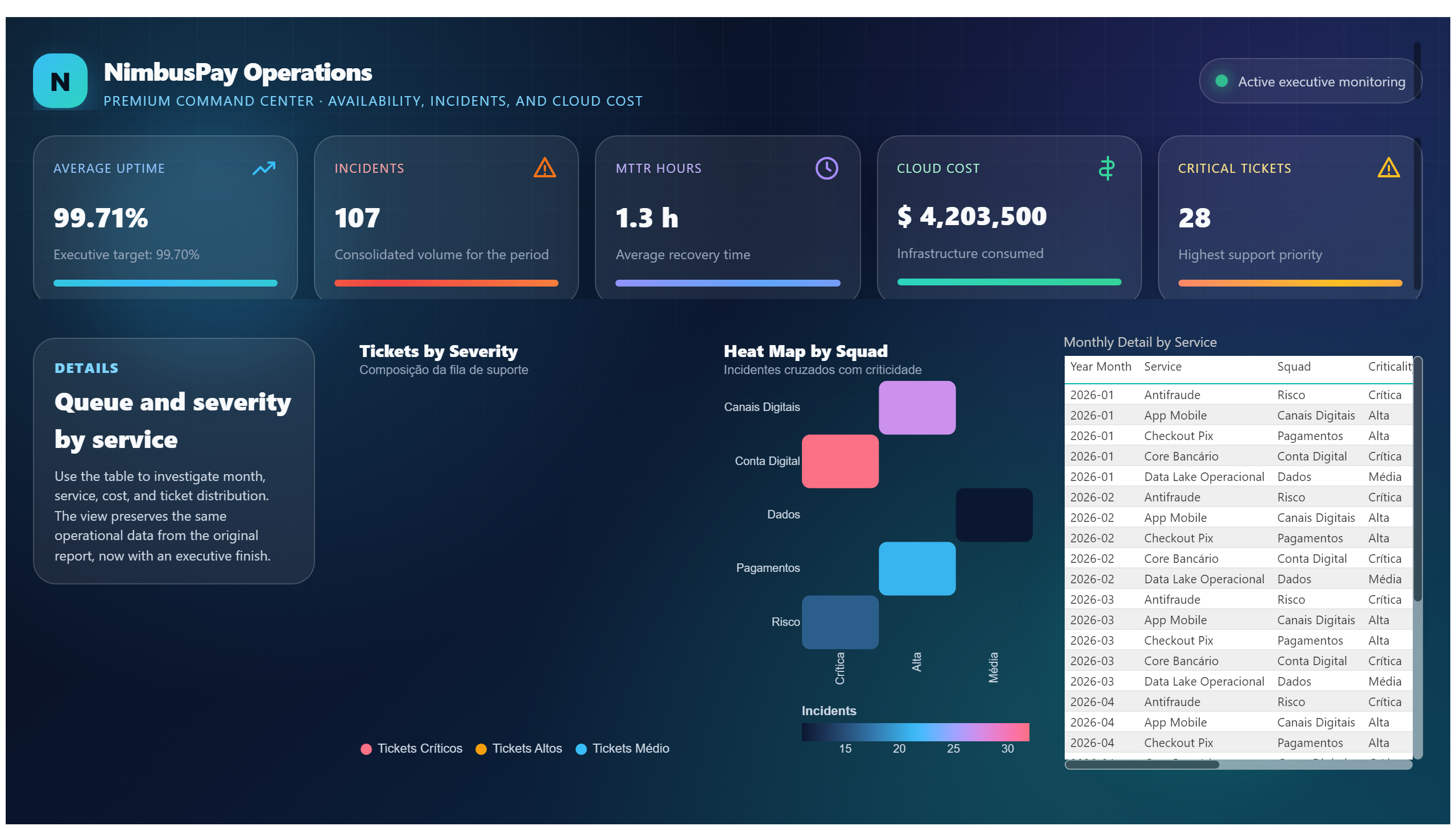Click the Risco Crítica heat map cell
The width and height of the screenshot is (1456, 830).
coord(840,622)
